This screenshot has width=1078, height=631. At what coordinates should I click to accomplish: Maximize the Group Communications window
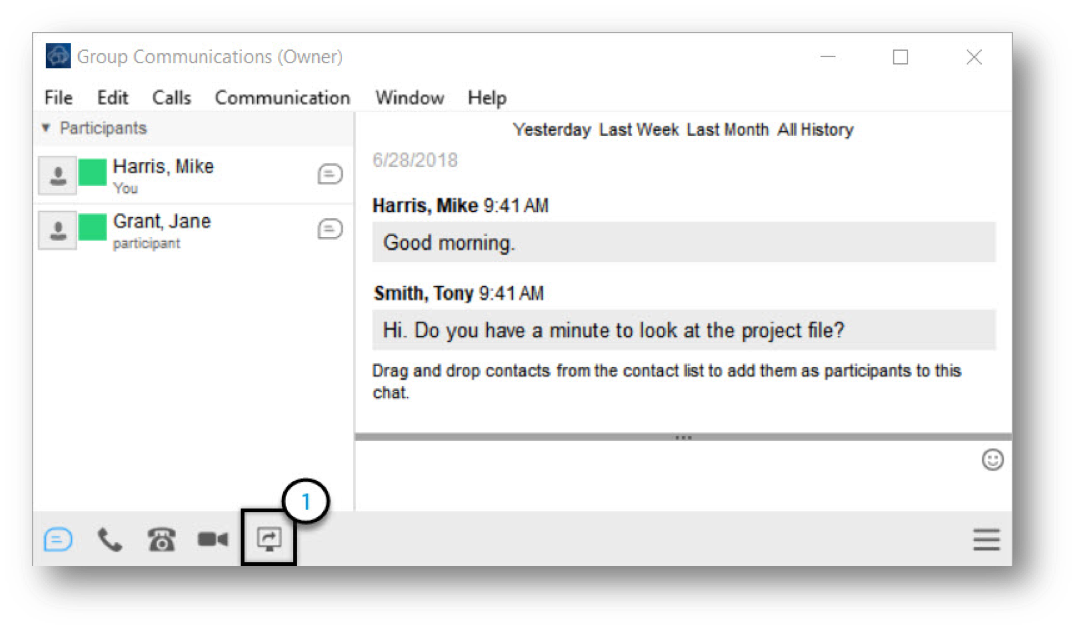pos(900,56)
